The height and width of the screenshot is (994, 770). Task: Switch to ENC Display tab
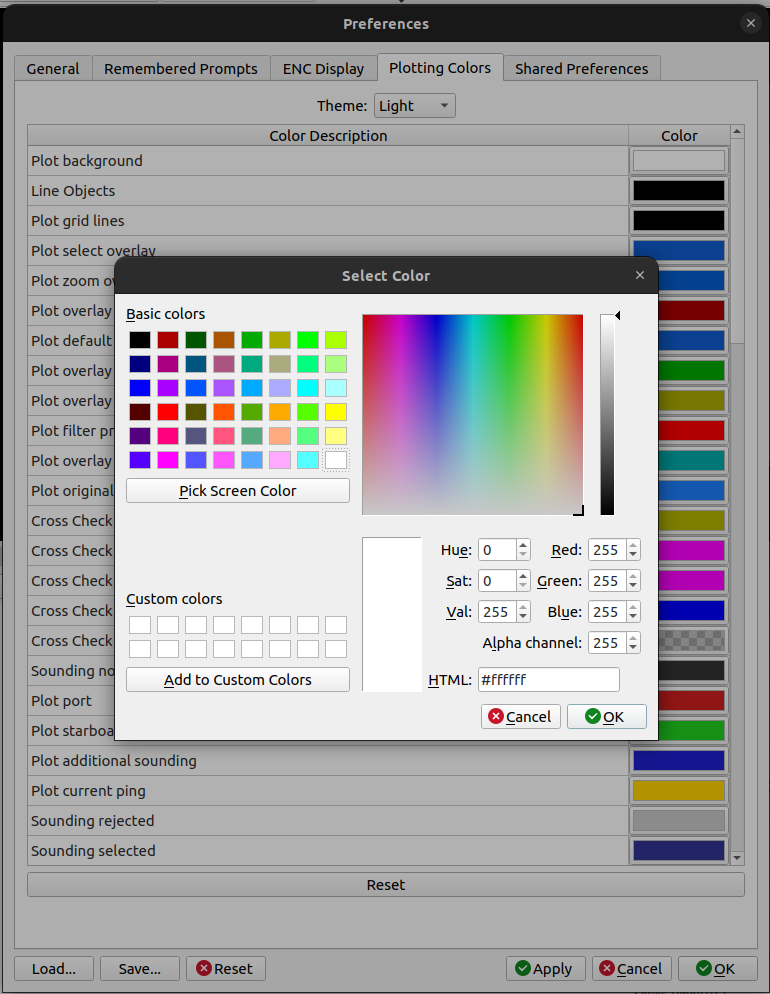[323, 68]
